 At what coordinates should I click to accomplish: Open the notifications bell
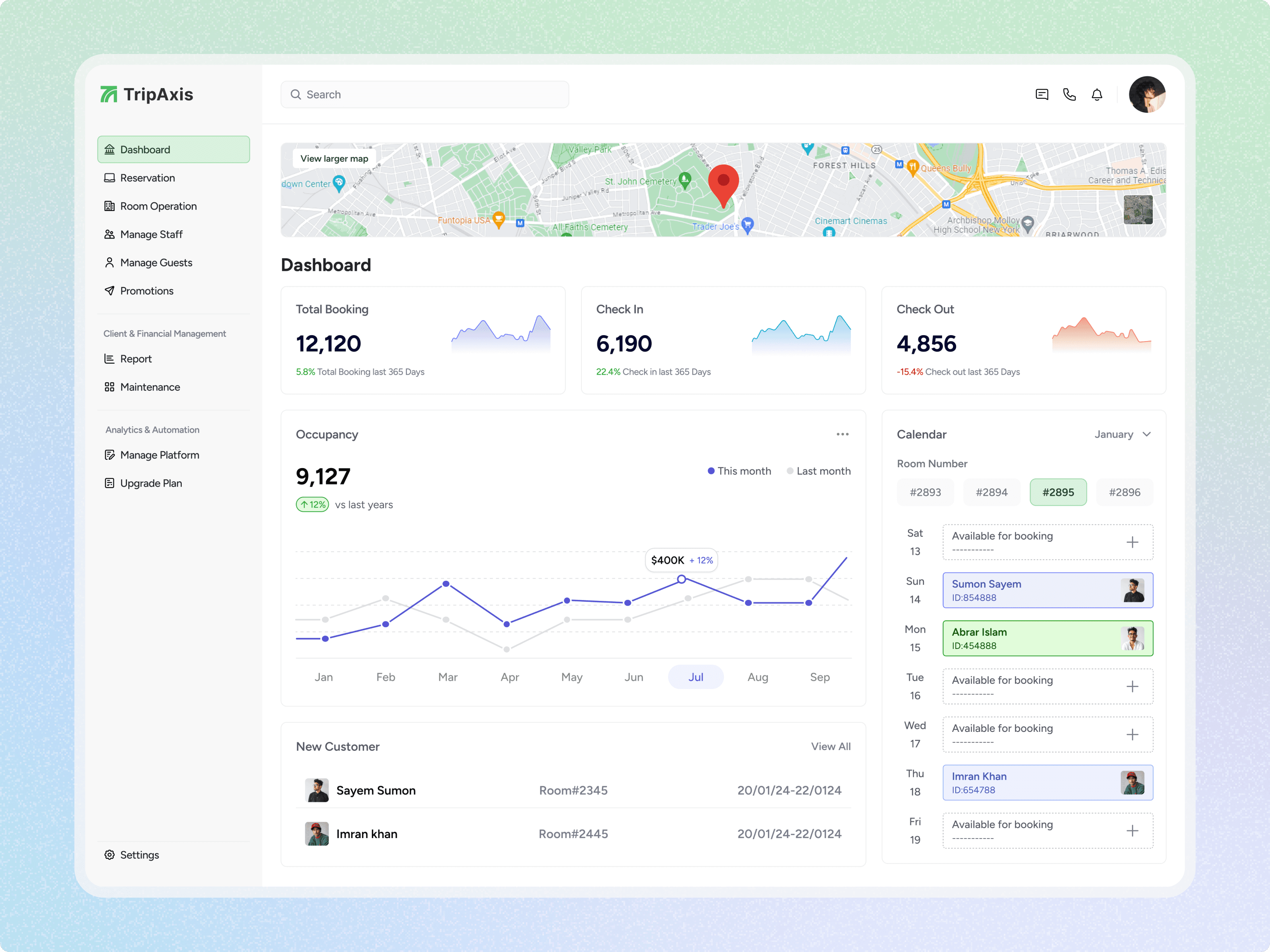point(1097,95)
